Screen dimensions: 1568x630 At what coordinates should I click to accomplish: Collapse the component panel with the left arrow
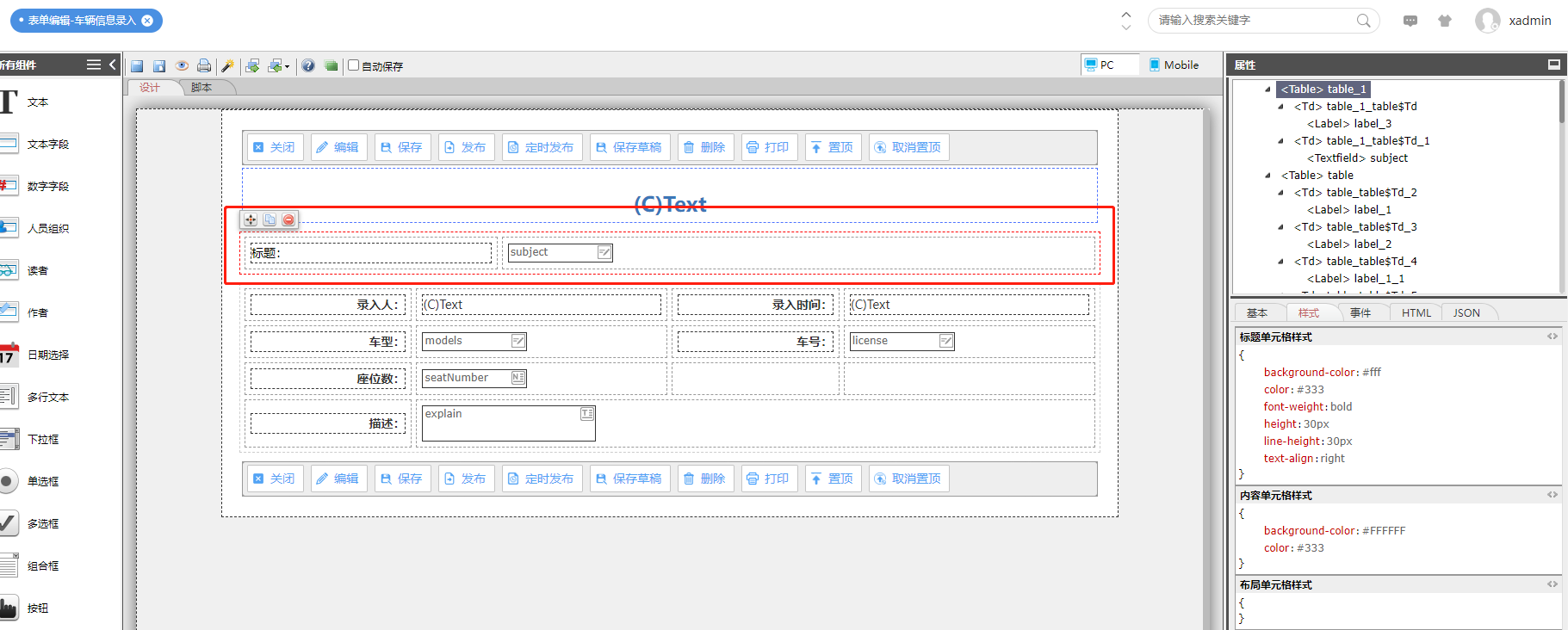point(112,65)
